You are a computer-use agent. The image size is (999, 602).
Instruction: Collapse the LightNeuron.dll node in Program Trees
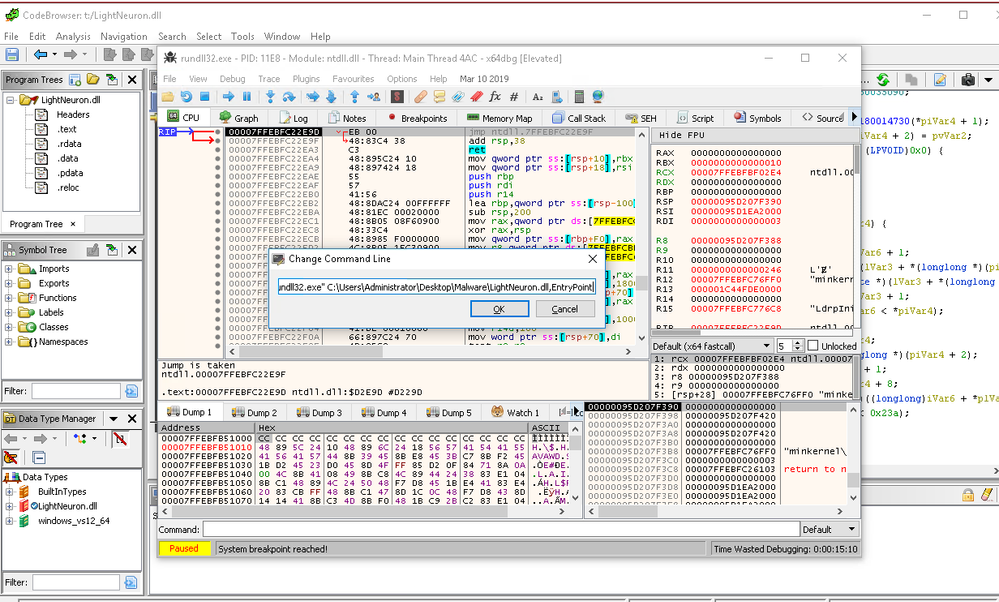(10, 100)
